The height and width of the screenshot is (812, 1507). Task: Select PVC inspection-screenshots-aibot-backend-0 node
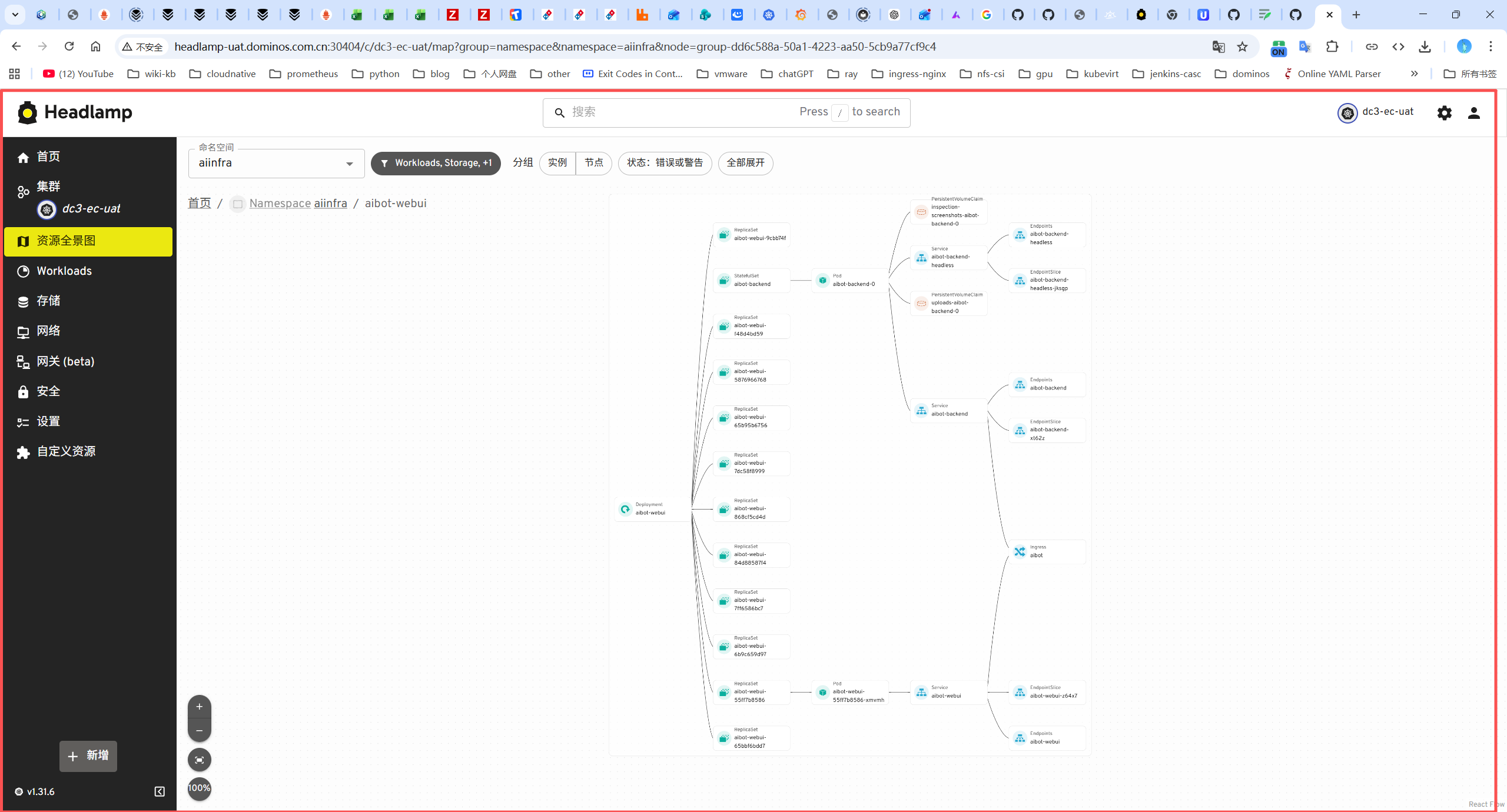pyautogui.click(x=948, y=211)
